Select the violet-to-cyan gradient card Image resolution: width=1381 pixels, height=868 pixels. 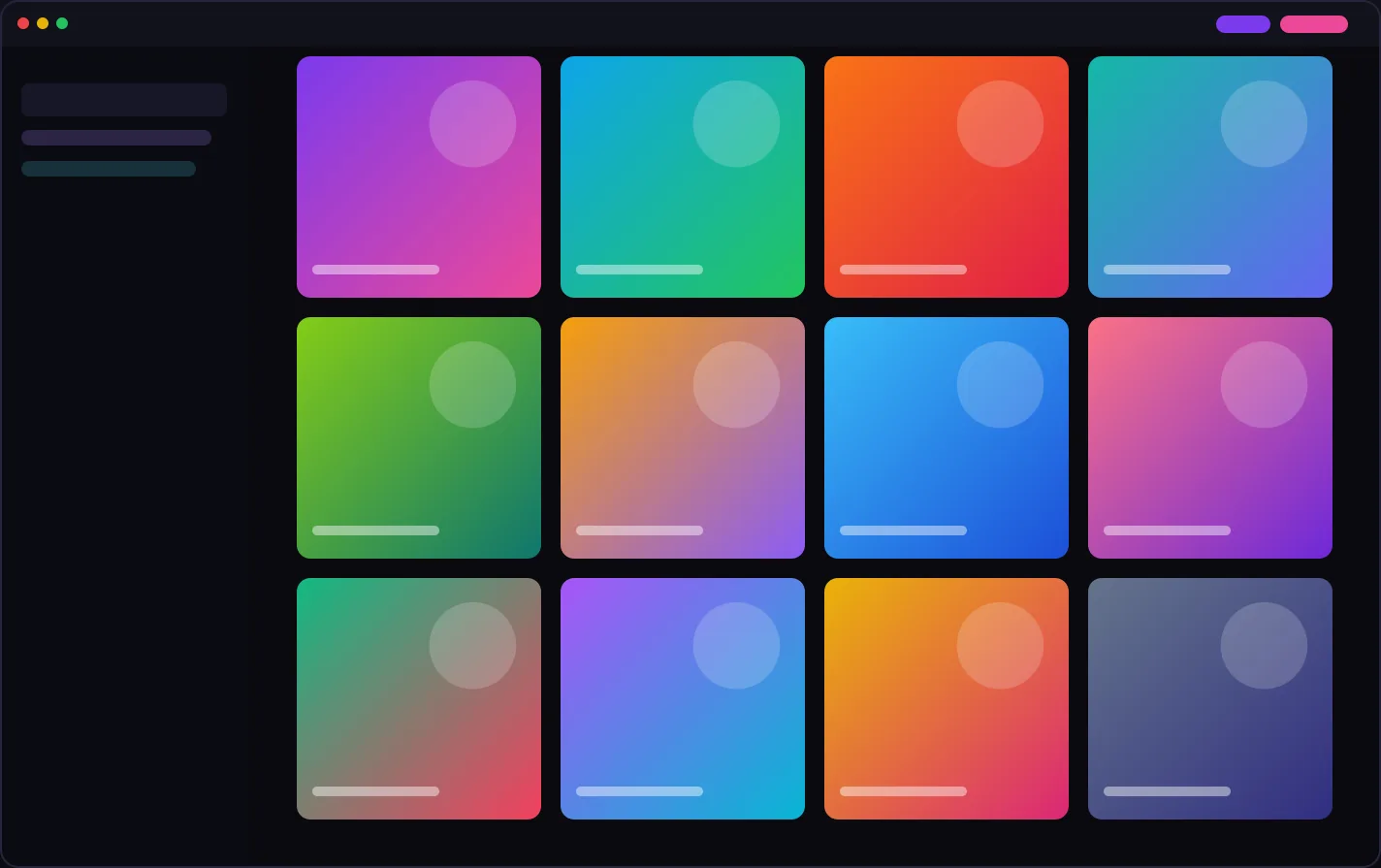[683, 698]
